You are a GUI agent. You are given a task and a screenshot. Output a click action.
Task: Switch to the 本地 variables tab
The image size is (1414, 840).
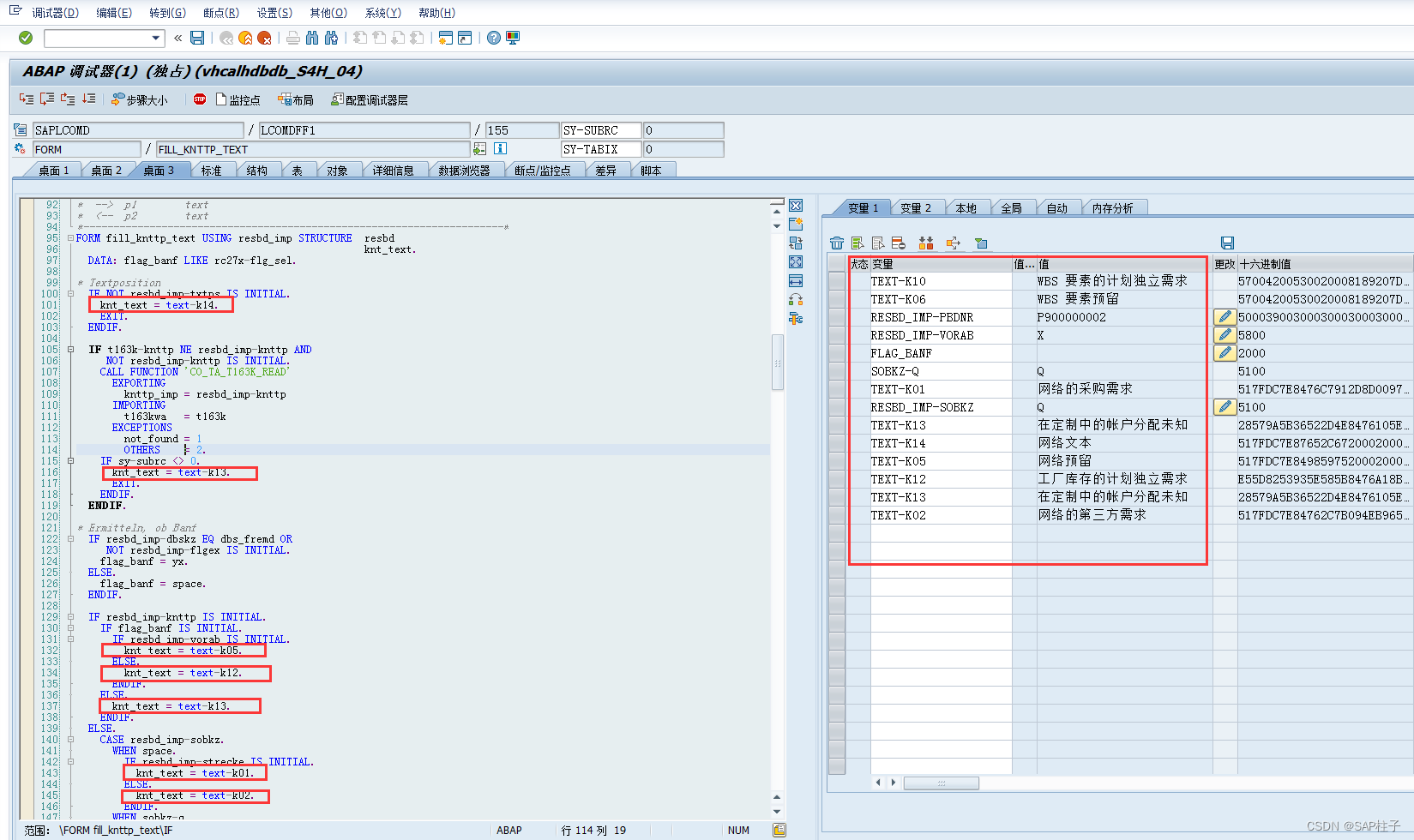pos(966,208)
